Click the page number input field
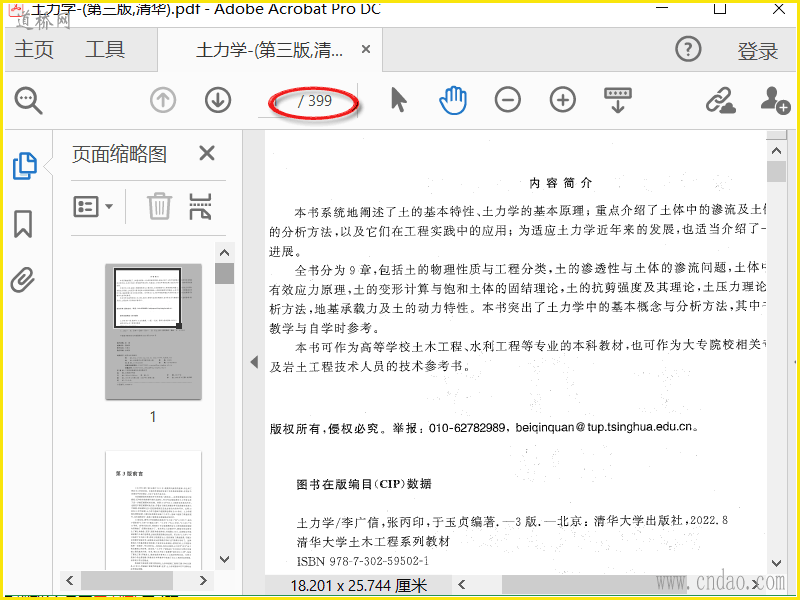The image size is (800, 600). (277, 101)
